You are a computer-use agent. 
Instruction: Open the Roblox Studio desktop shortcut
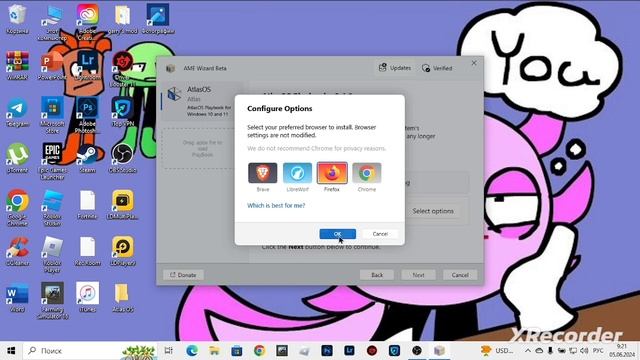[x=52, y=207]
